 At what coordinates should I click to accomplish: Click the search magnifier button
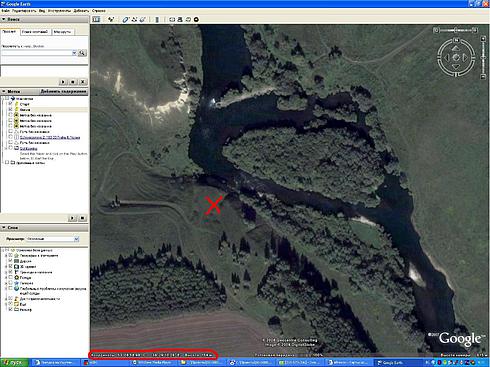tap(82, 53)
